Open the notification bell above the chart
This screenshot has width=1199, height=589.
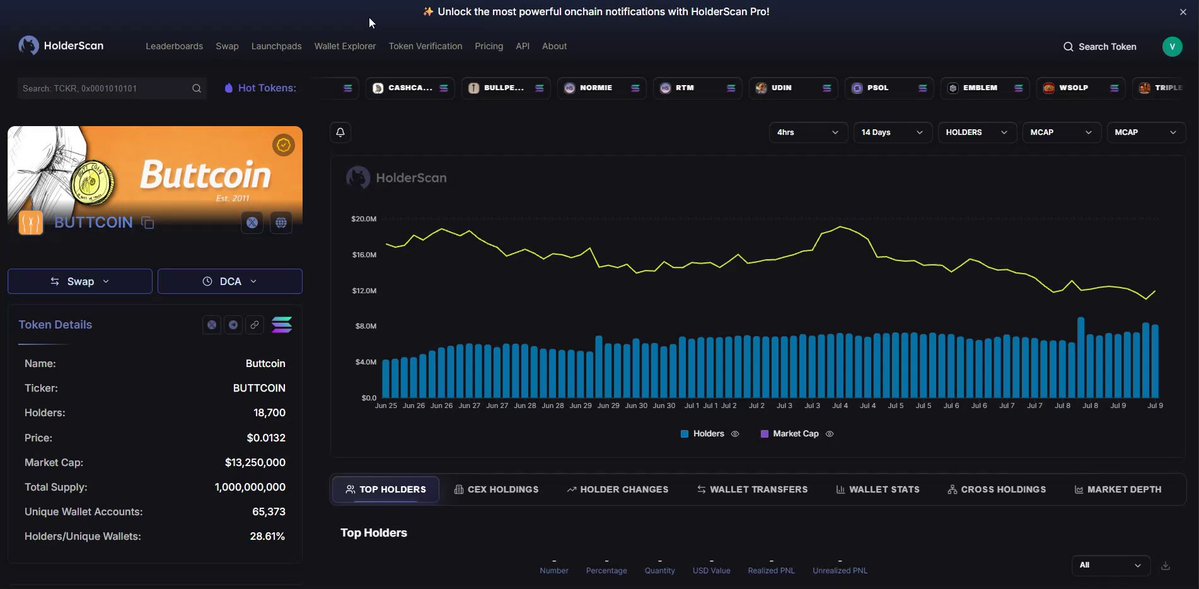(x=341, y=132)
